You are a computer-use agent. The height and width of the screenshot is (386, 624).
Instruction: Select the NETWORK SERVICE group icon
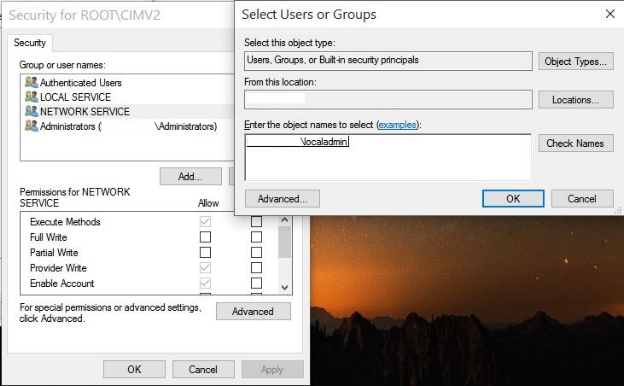coord(31,111)
